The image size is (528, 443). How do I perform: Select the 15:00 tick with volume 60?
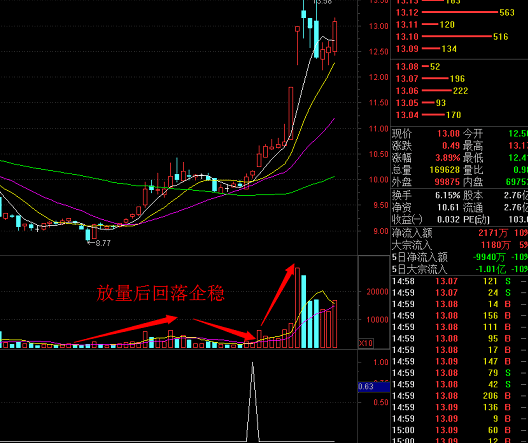click(x=460, y=430)
